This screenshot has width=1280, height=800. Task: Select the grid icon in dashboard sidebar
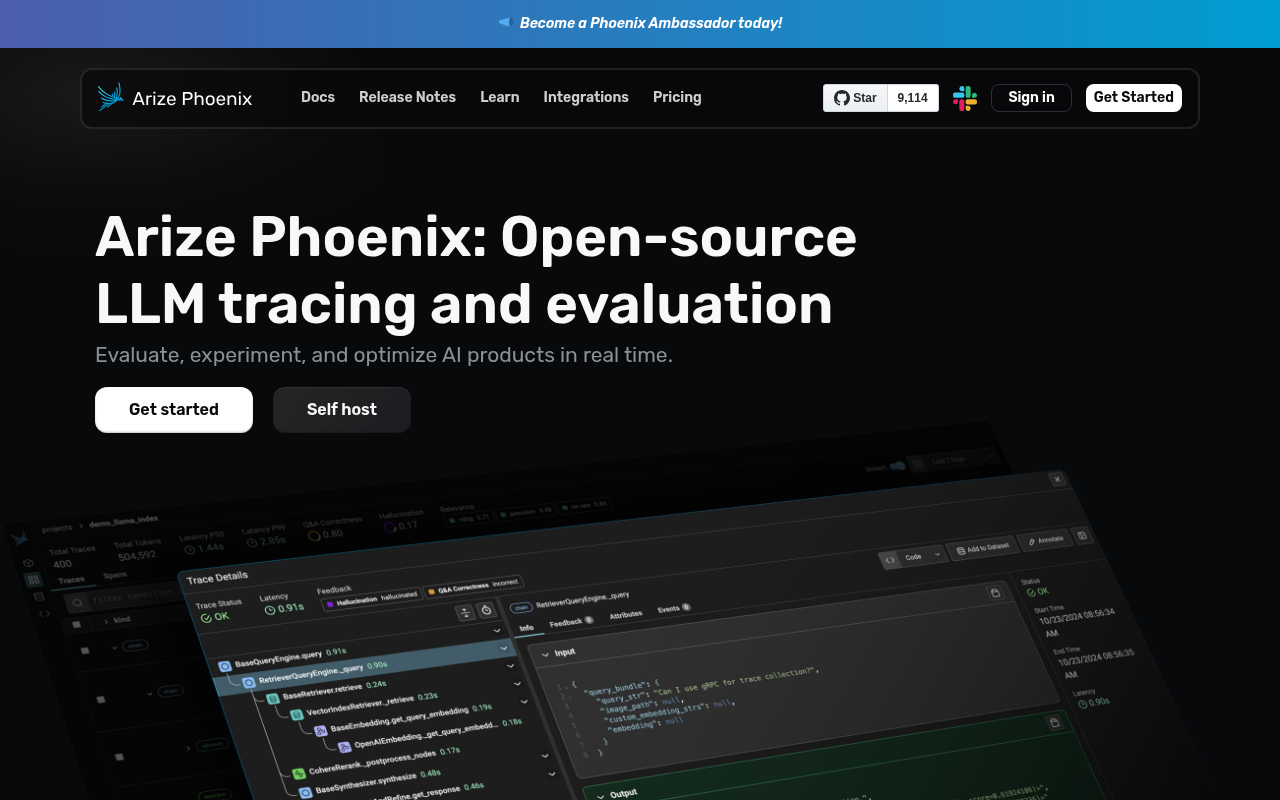click(x=33, y=580)
